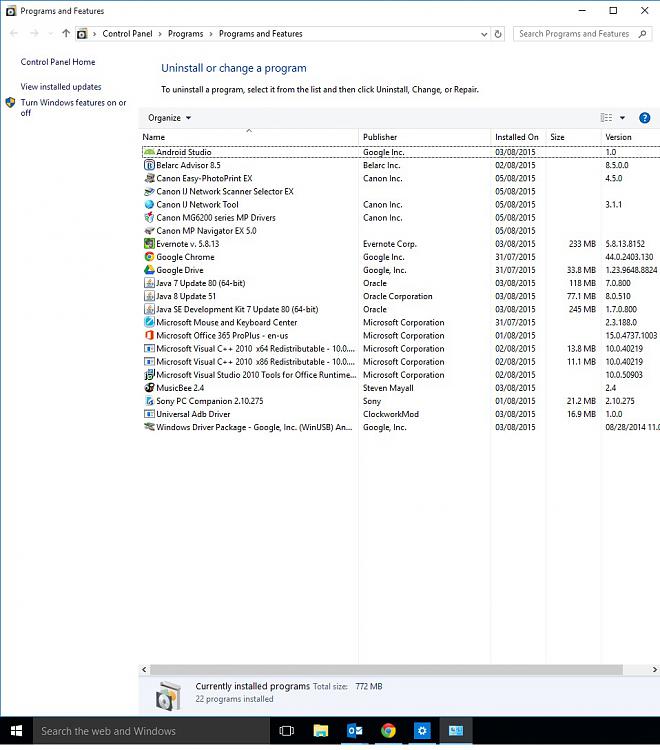
Task: Open the Settings gear taskbar icon
Action: [422, 731]
